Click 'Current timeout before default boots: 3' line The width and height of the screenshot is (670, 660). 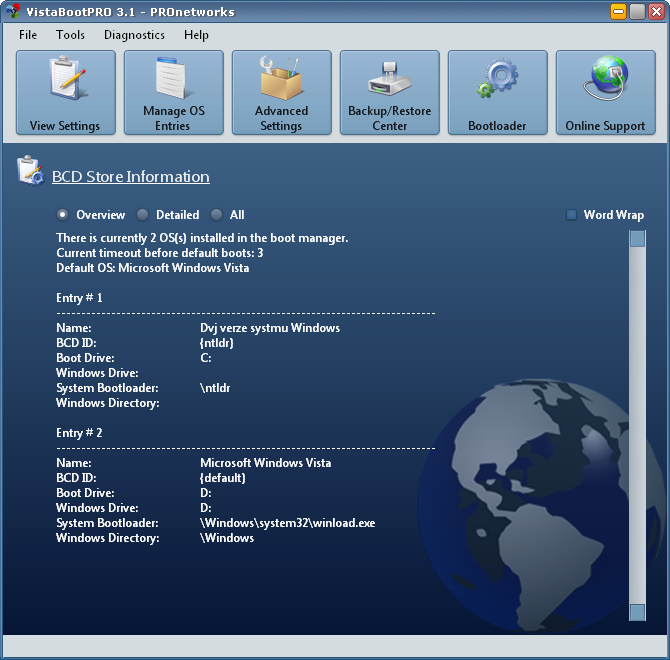159,253
